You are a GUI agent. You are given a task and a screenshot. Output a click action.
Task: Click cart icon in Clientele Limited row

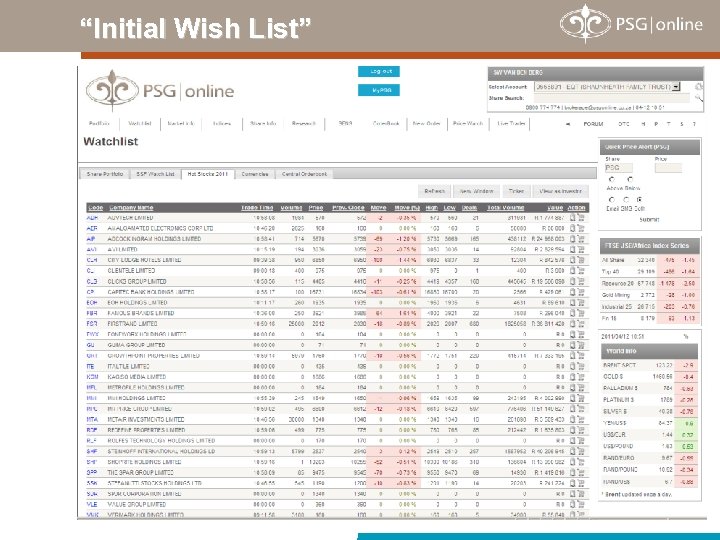coord(581,270)
